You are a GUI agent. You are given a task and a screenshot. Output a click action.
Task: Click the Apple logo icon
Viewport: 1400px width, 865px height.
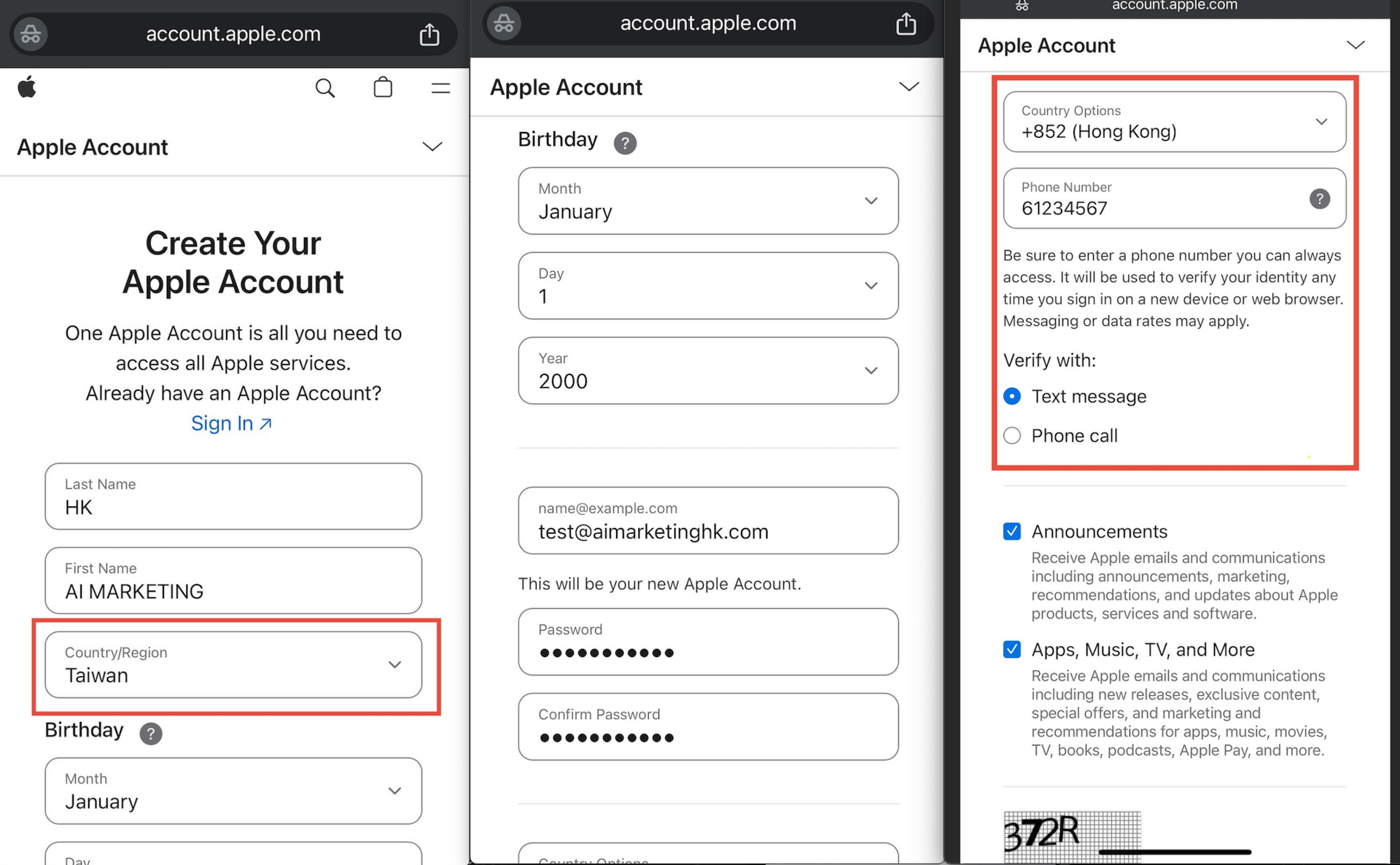point(27,88)
